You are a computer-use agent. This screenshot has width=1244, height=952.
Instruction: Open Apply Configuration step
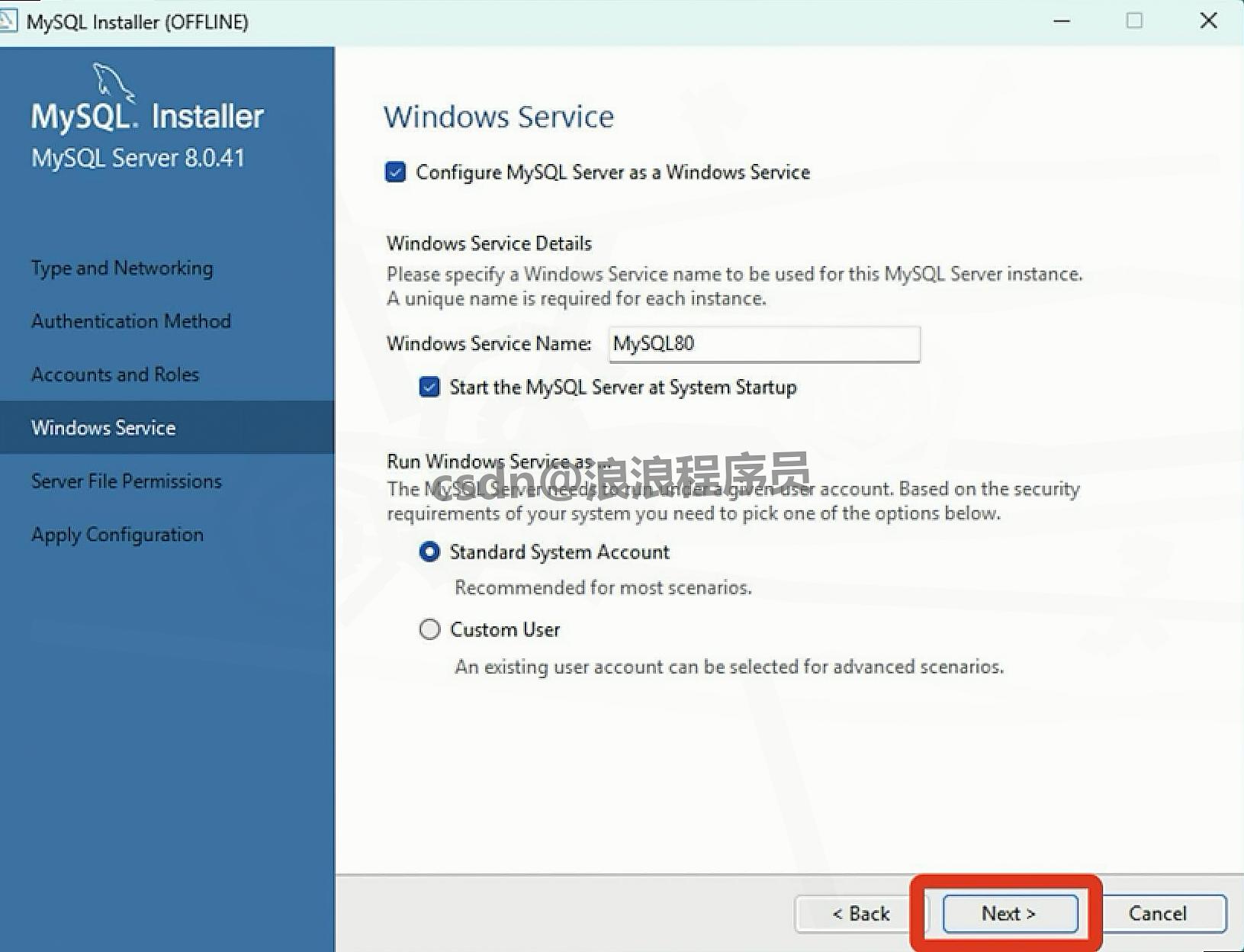tap(117, 535)
